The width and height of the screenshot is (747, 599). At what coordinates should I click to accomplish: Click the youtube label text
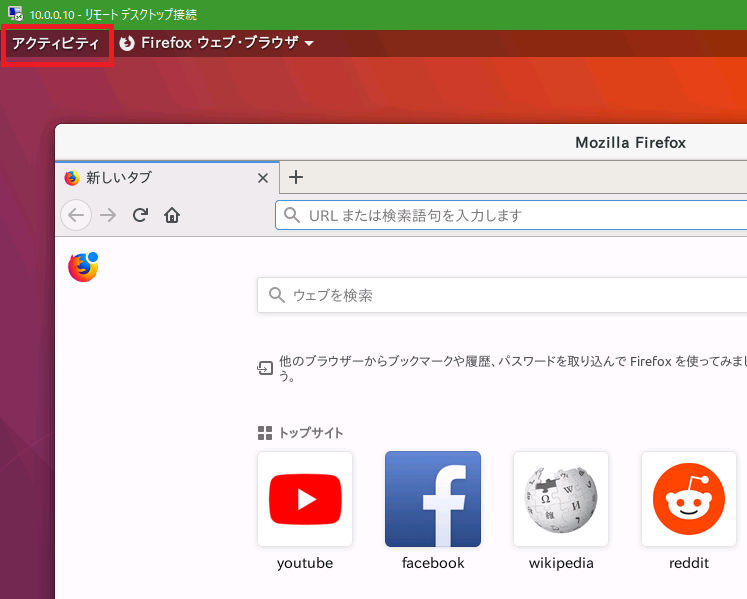click(305, 563)
